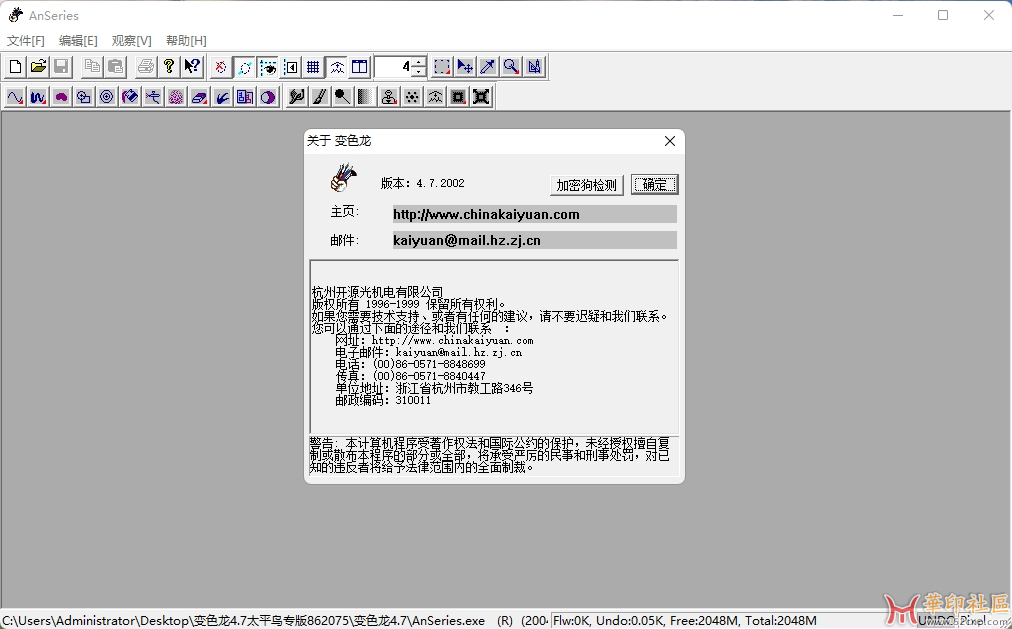This screenshot has width=1012, height=629.
Task: Click the yellow question mark Help icon
Action: tap(169, 66)
